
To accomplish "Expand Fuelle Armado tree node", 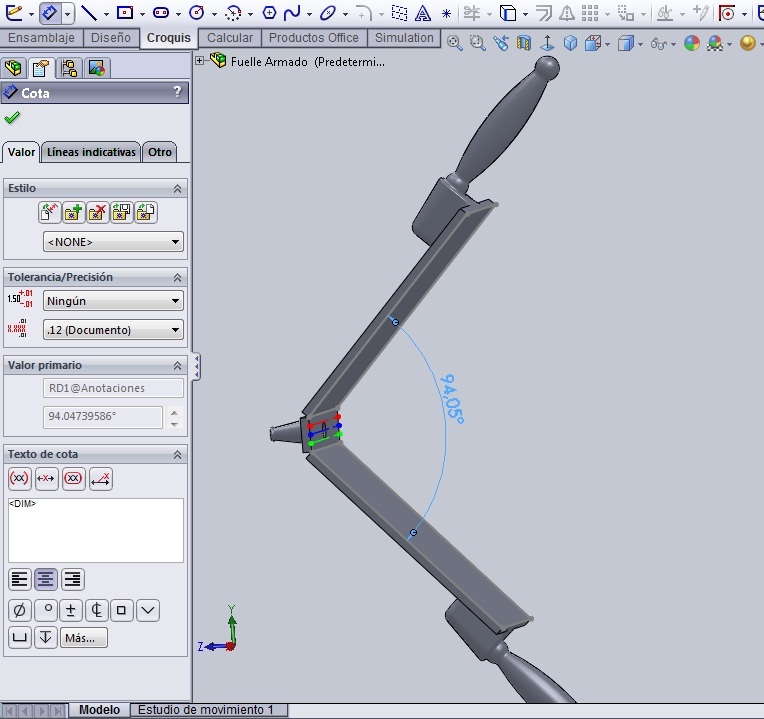I will (199, 61).
